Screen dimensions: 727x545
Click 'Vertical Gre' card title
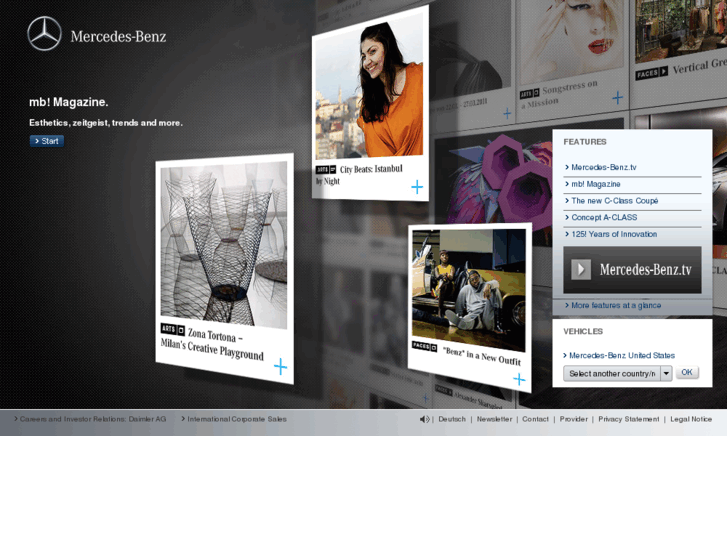699,66
